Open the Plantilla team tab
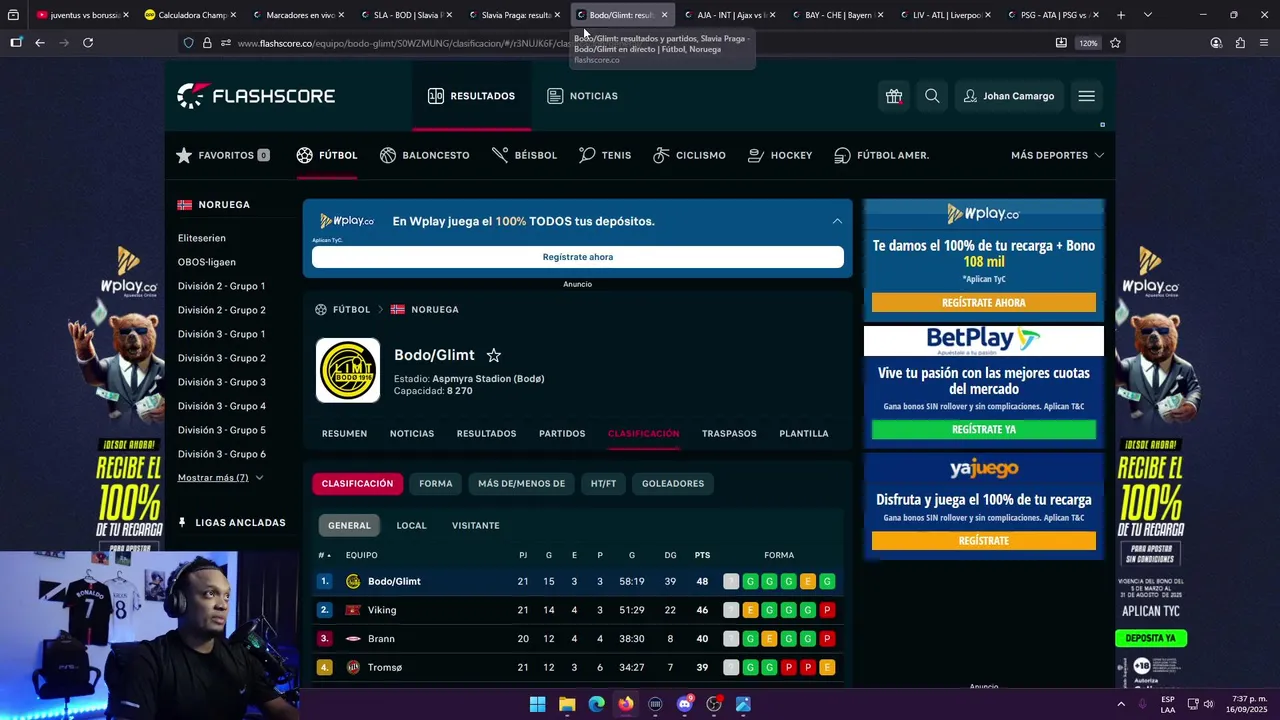1280x720 pixels. [x=804, y=434]
